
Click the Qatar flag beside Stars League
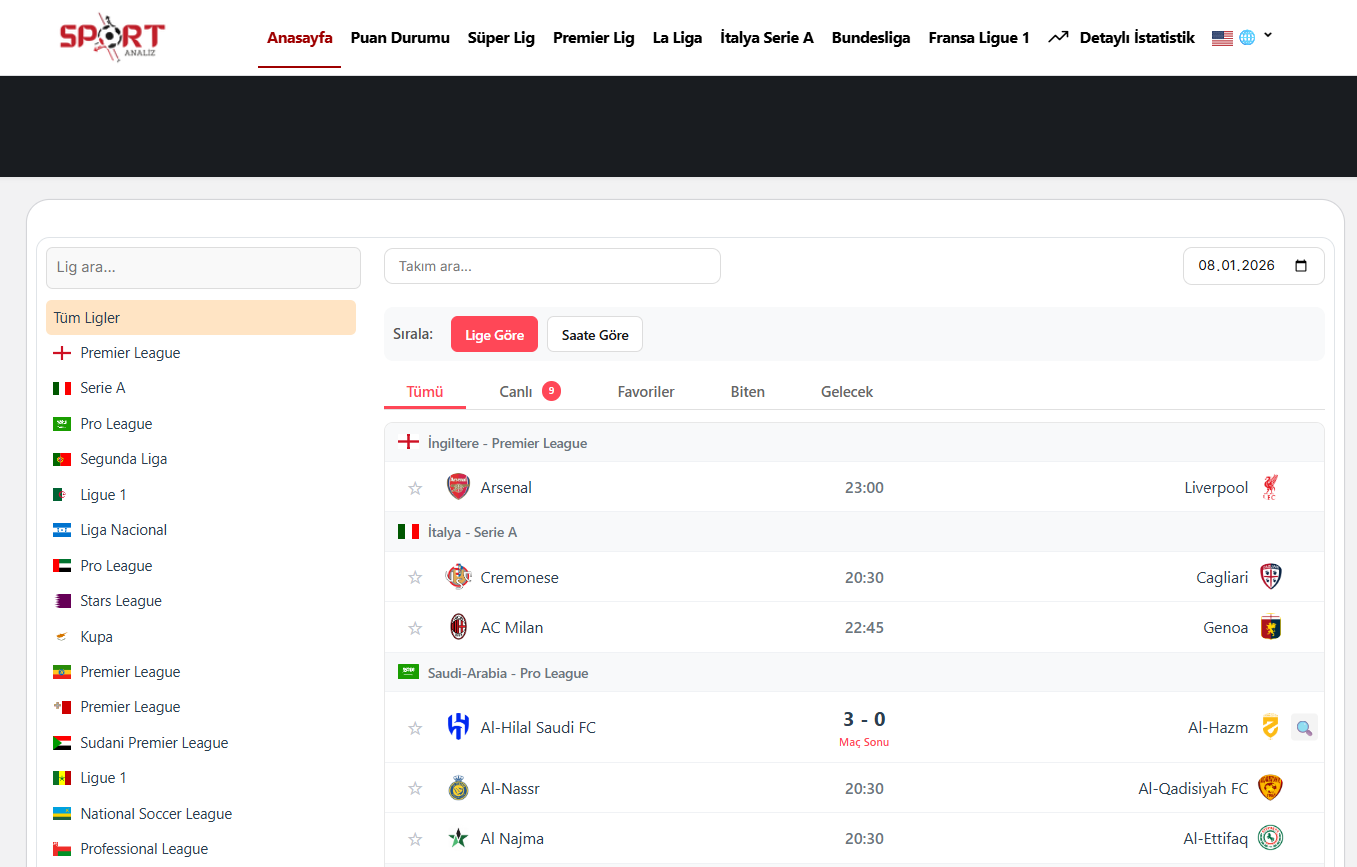point(62,601)
